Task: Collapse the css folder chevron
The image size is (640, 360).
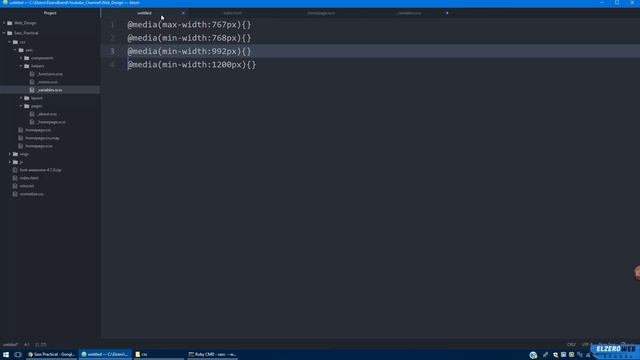Action: pyautogui.click(x=10, y=42)
